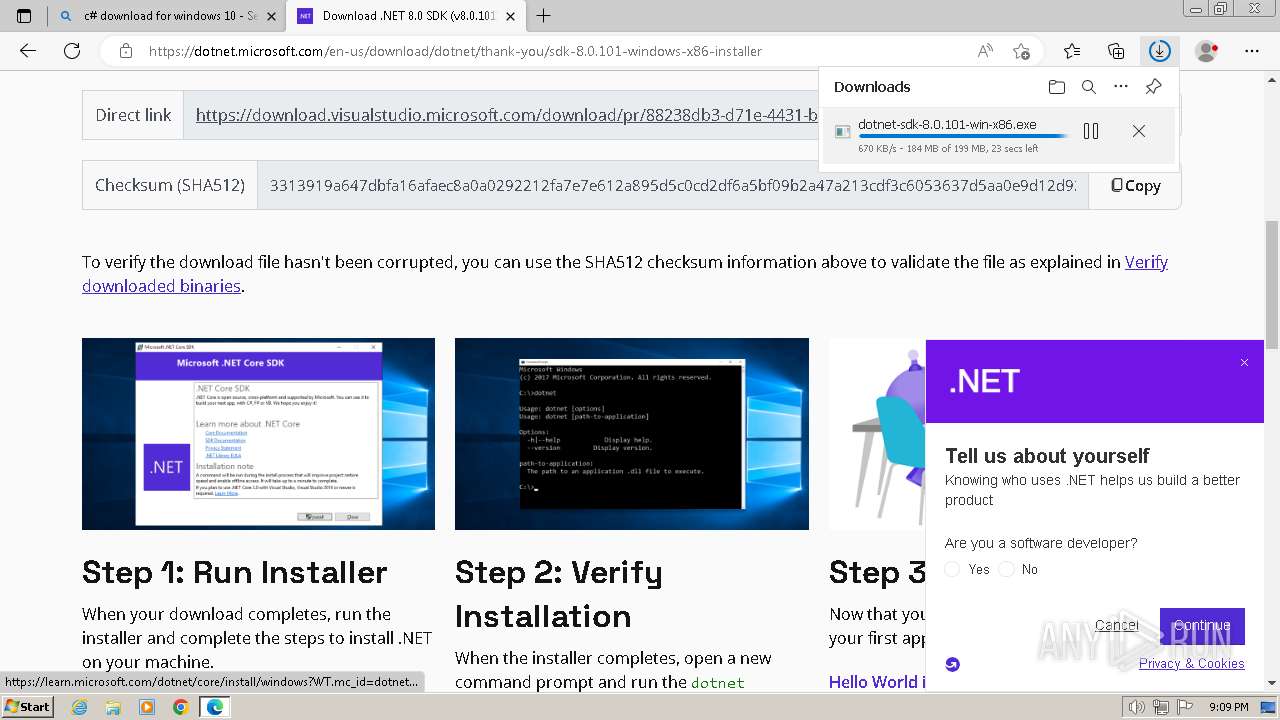Open the Windows Start menu
This screenshot has width=1280, height=720.
(28, 706)
